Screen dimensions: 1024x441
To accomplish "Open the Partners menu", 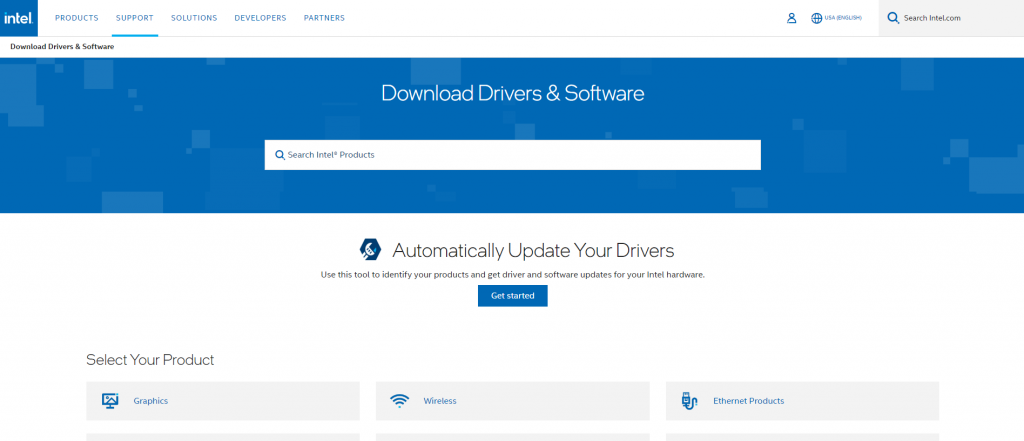I will click(x=325, y=18).
